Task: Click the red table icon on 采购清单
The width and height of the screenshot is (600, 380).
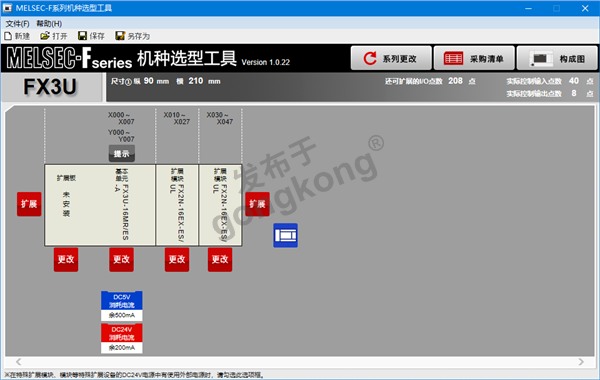Action: point(453,59)
